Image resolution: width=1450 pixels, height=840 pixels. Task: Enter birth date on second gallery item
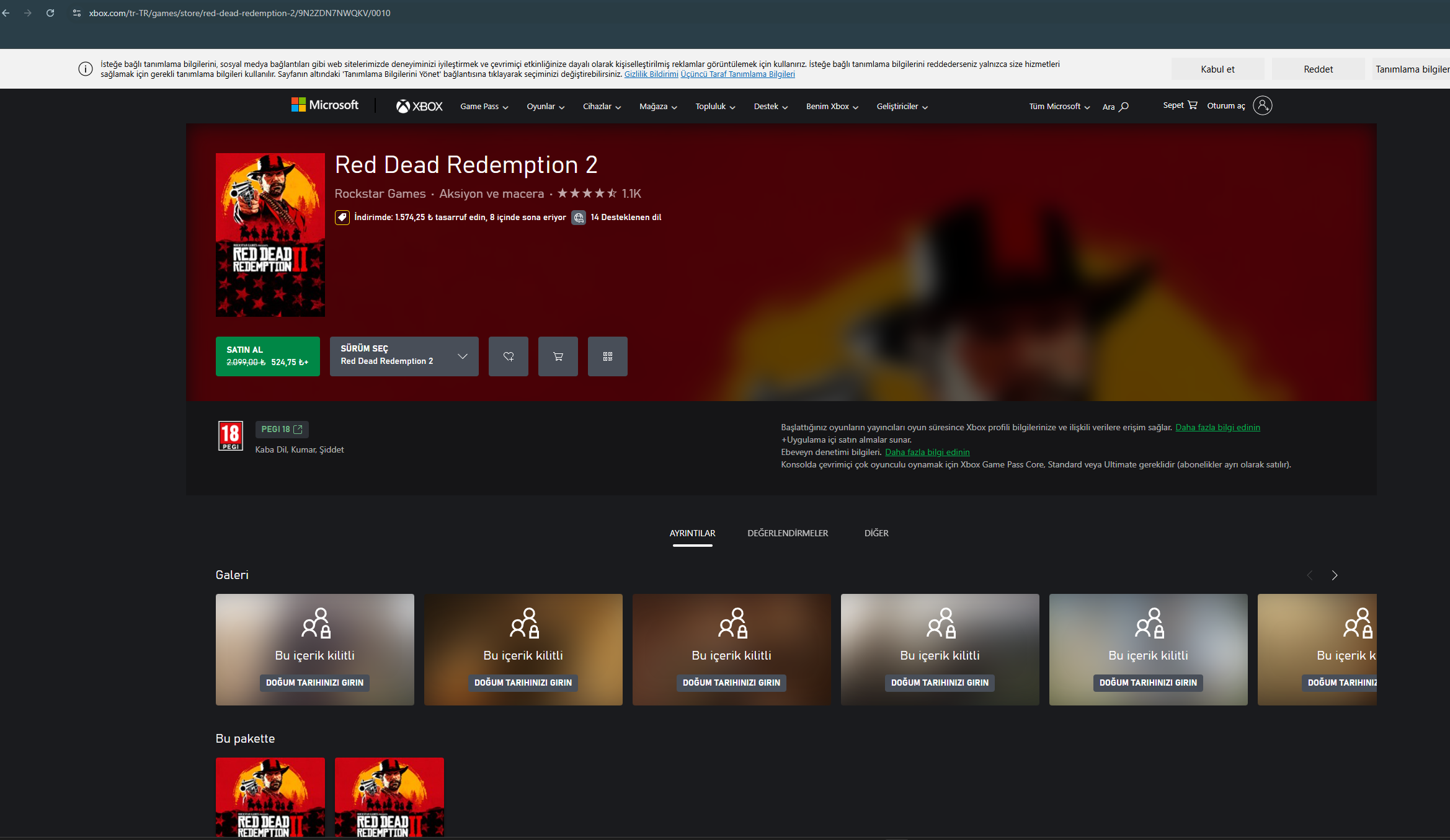click(x=523, y=683)
